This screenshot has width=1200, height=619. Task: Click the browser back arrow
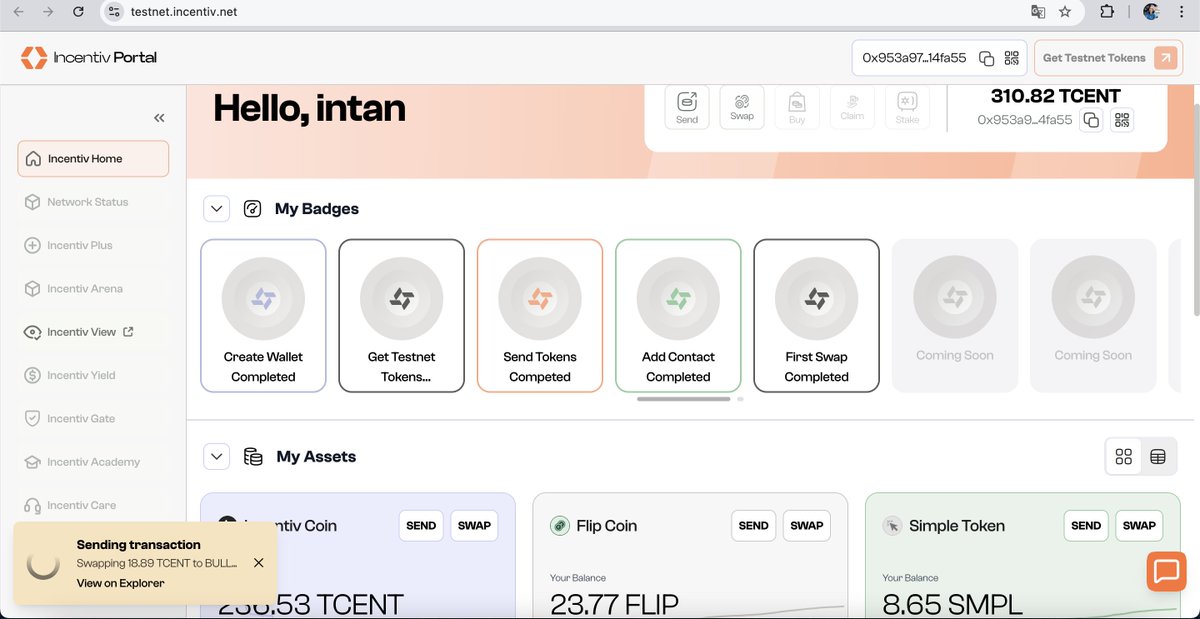coord(19,12)
